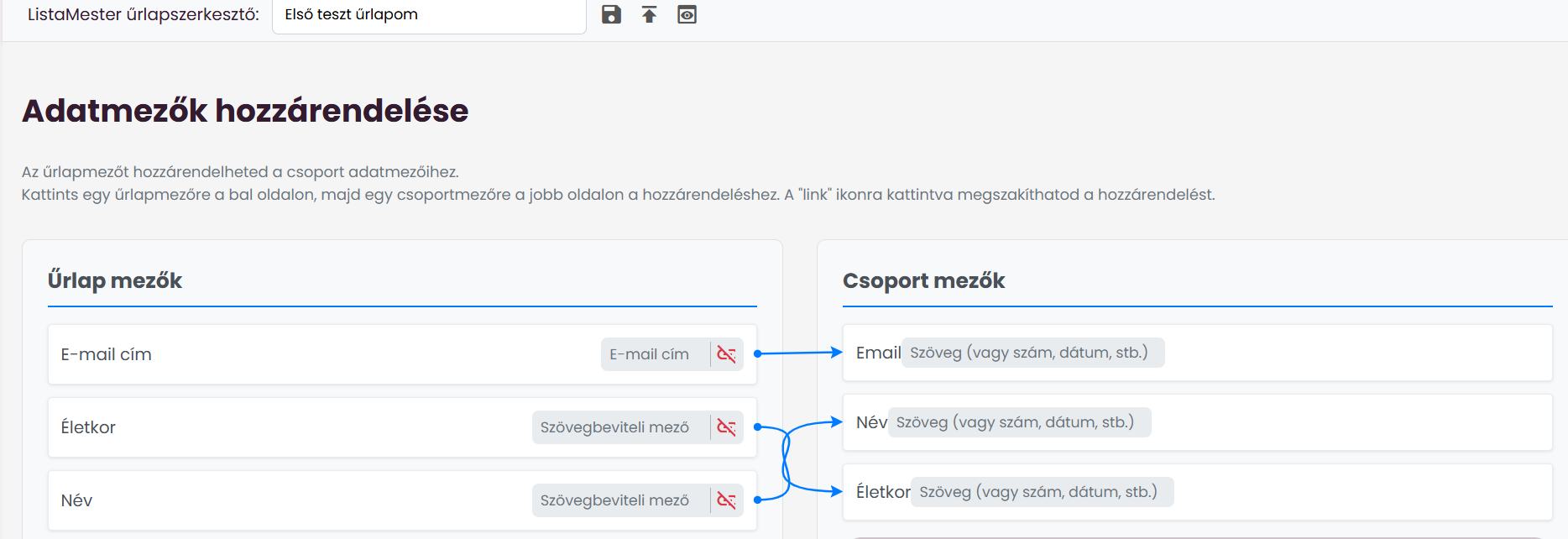This screenshot has height=539, width=1568.
Task: Unlink the E-mail cím form field
Action: [x=726, y=354]
